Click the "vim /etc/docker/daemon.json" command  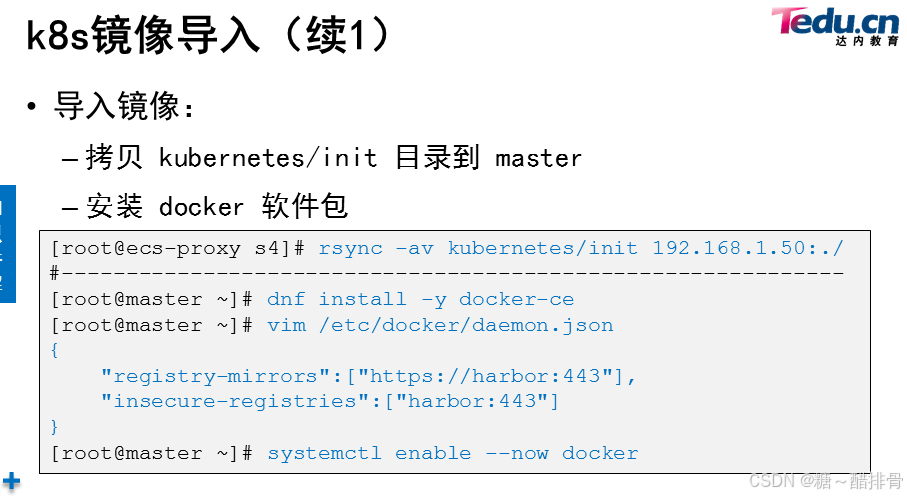tap(440, 325)
